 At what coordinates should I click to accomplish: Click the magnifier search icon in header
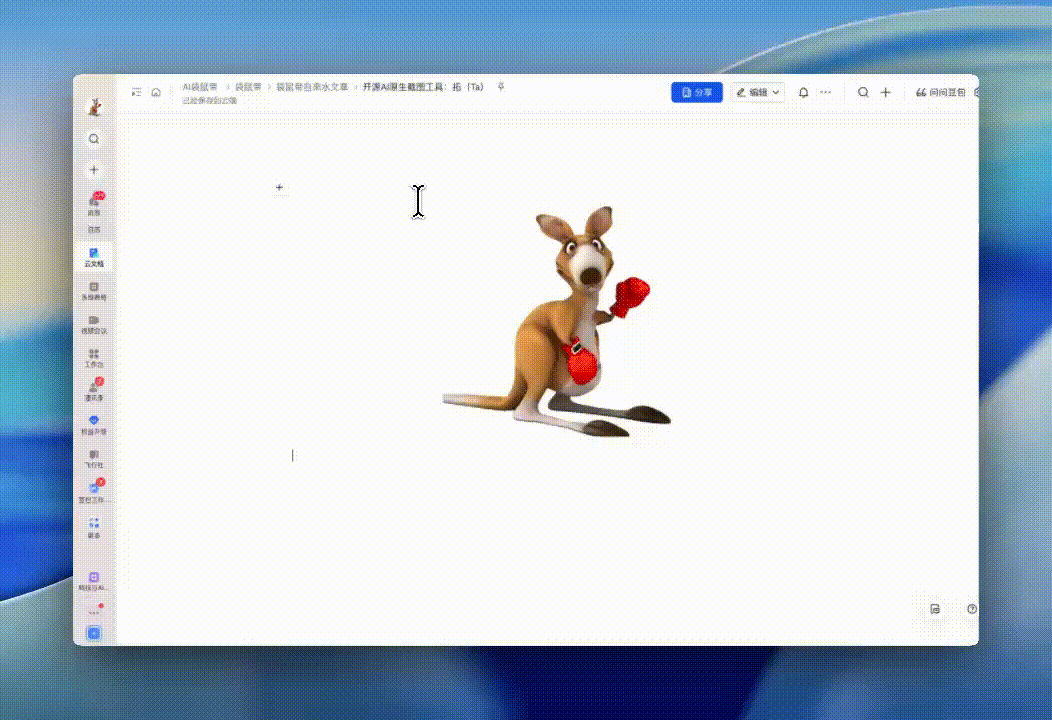pos(863,93)
